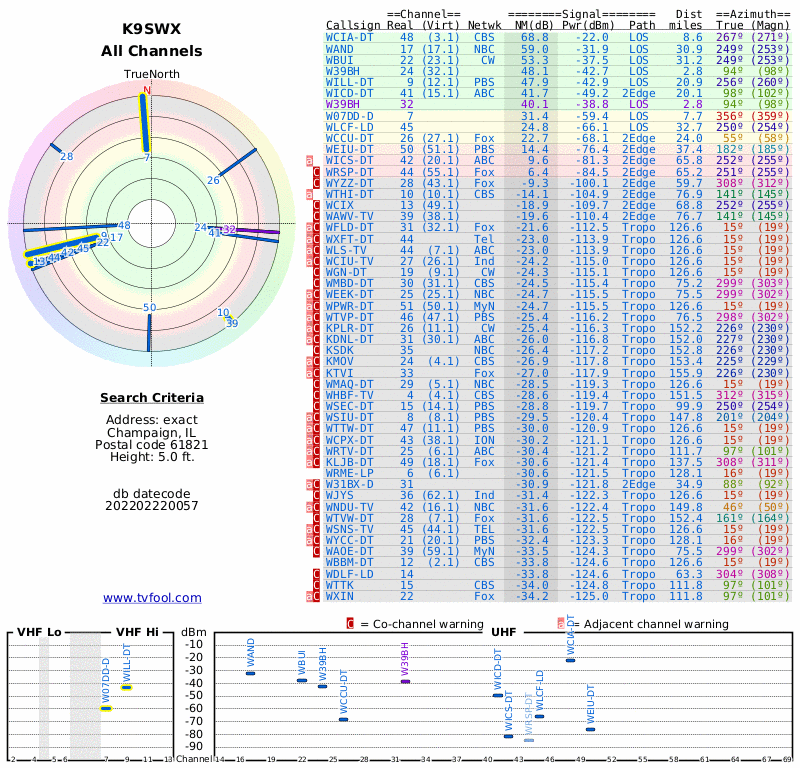The height and width of the screenshot is (768, 800).
Task: Select the WBBM-DT callsign entry
Action: pos(349,562)
